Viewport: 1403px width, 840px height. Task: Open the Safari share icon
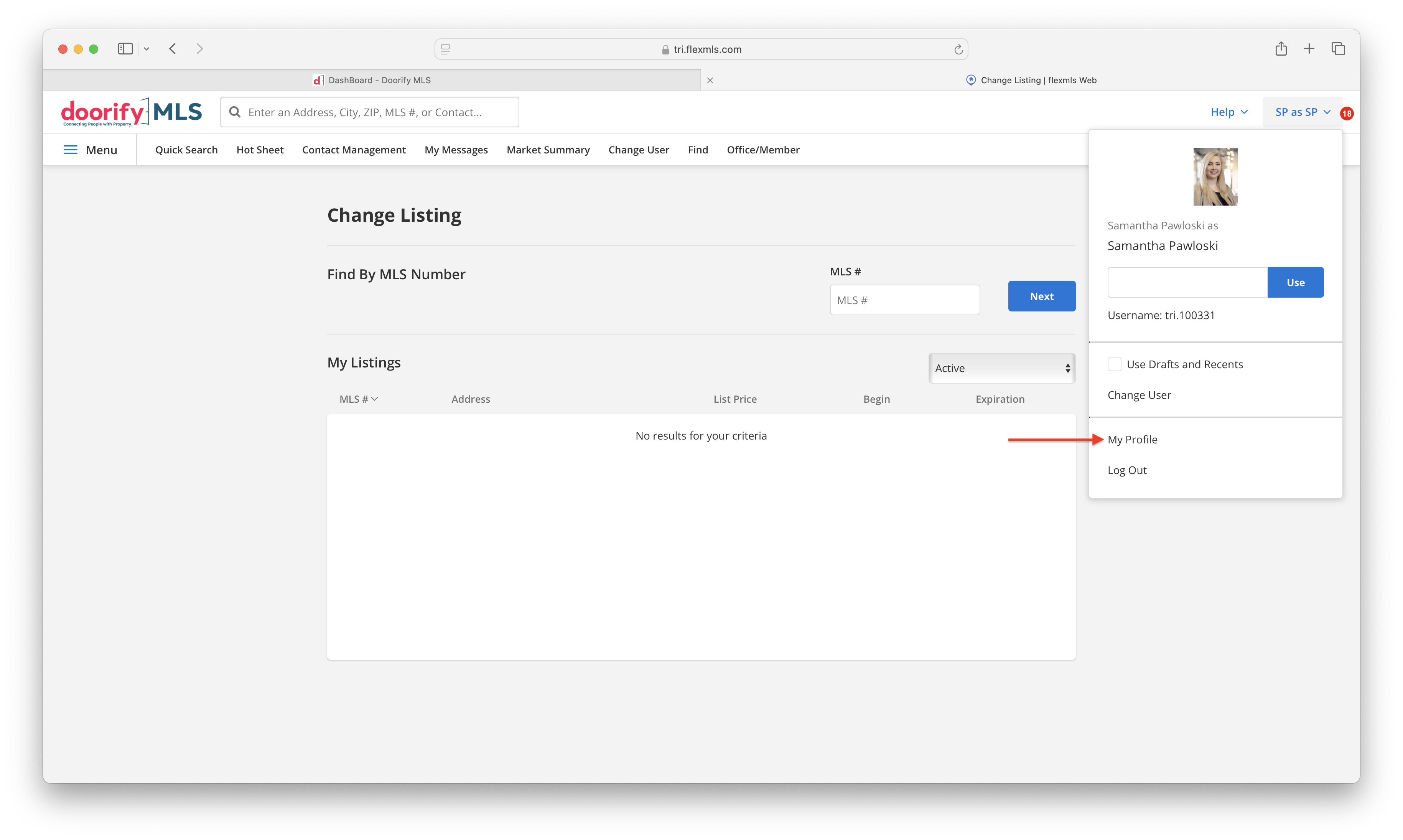(1281, 49)
